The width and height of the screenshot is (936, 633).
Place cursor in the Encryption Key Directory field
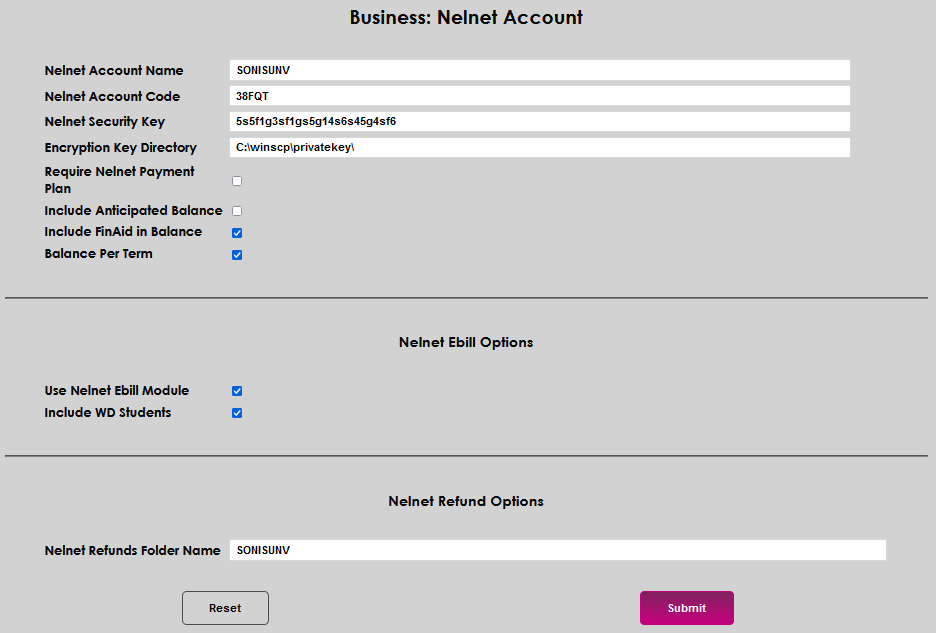[538, 147]
